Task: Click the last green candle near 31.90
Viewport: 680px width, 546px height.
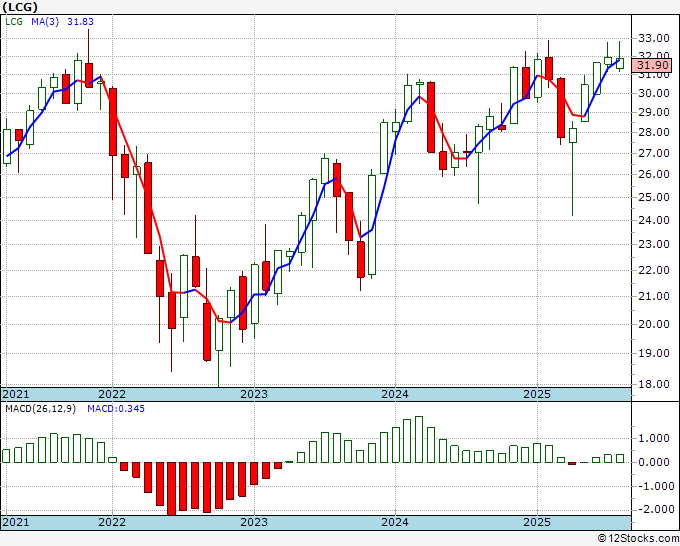Action: (620, 63)
